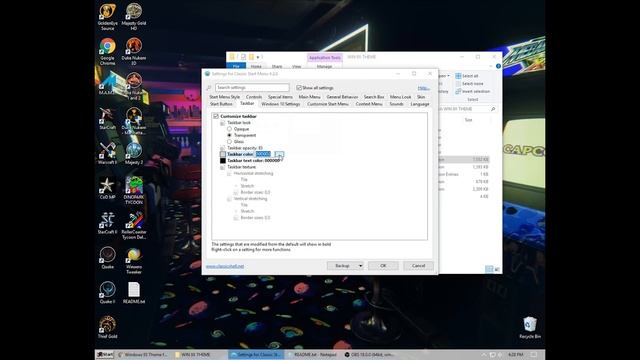Screen dimensions: 640x360
Task: Open the Backup dropdown arrow
Action: (360, 266)
